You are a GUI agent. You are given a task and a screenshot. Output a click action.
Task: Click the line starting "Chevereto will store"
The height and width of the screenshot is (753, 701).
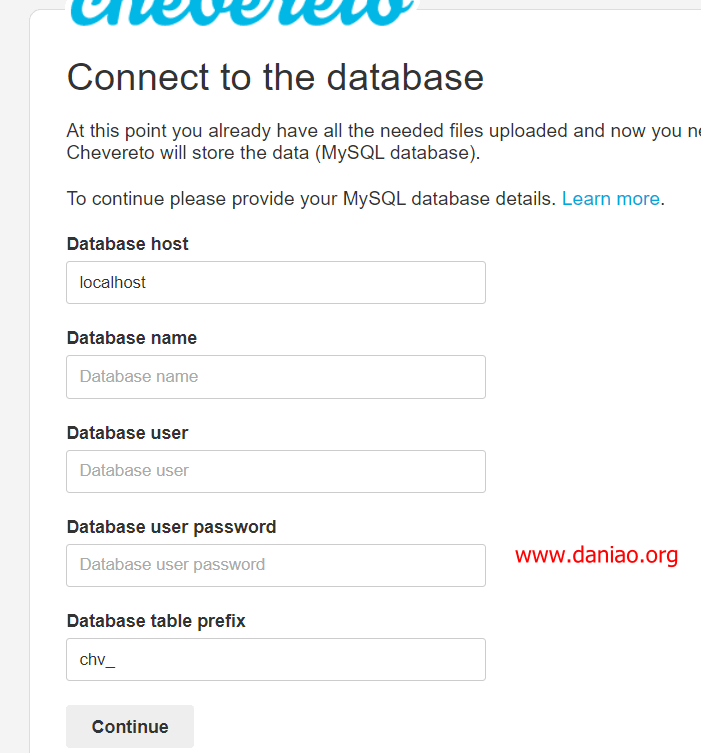pos(273,153)
